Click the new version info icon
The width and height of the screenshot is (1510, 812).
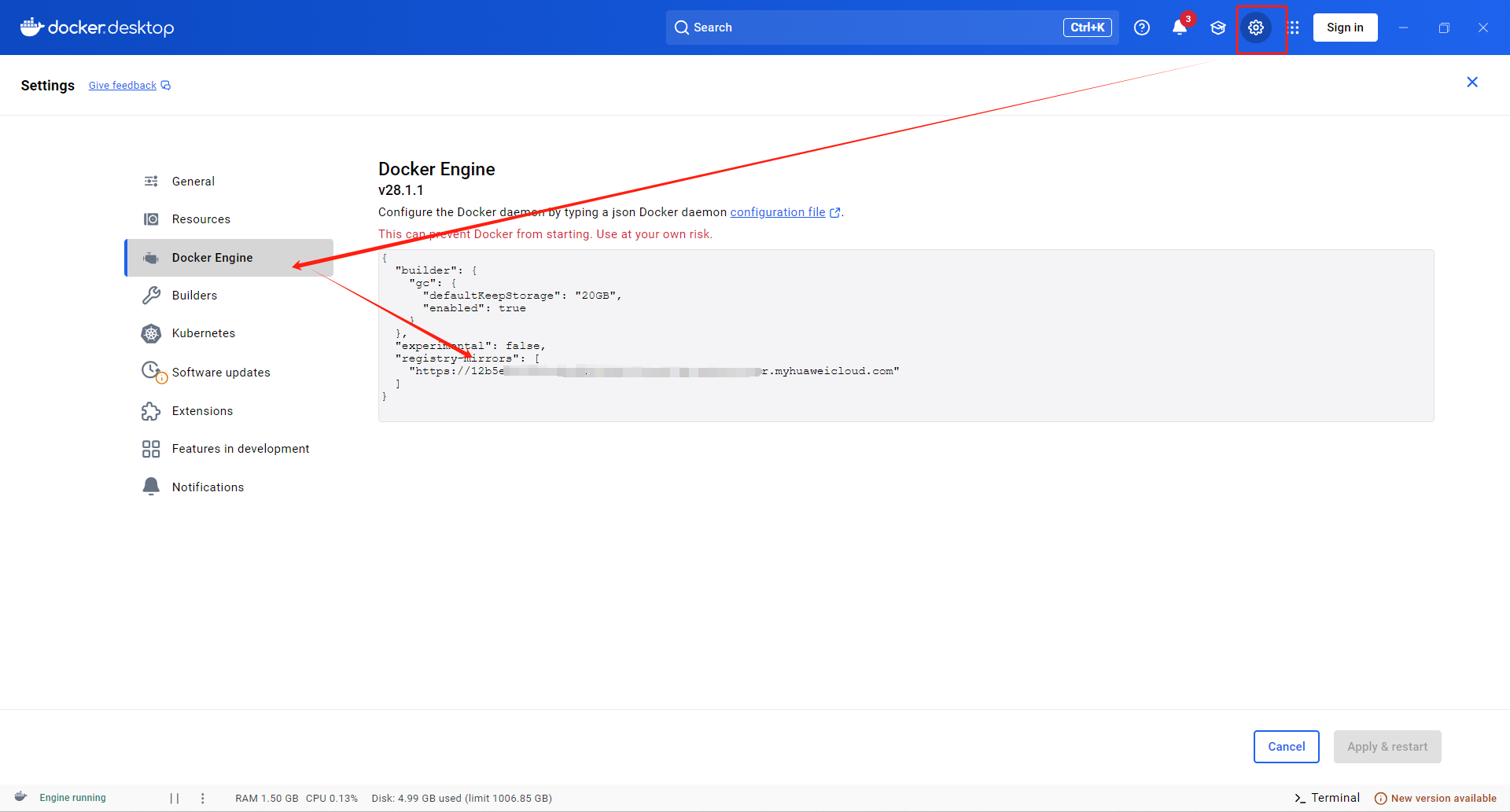pos(1380,798)
